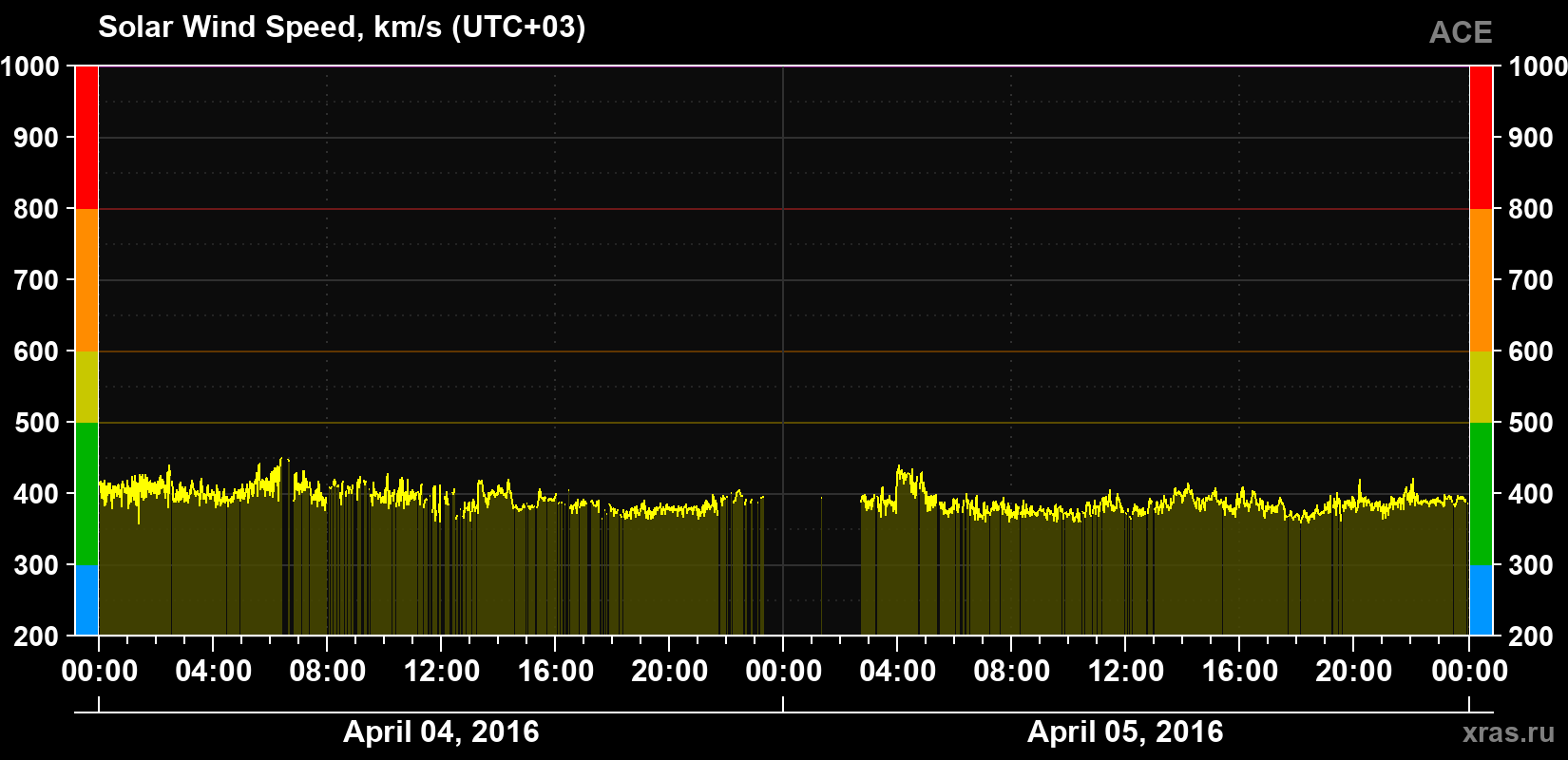1568x760 pixels.
Task: Click the red band on the left speed scale
Action: (x=86, y=138)
